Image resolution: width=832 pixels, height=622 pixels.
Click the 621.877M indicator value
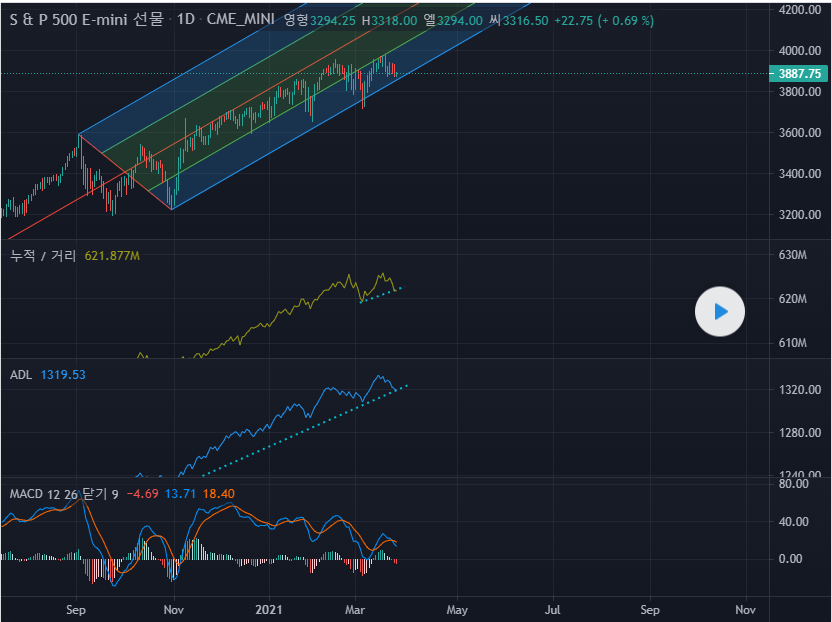coord(112,256)
